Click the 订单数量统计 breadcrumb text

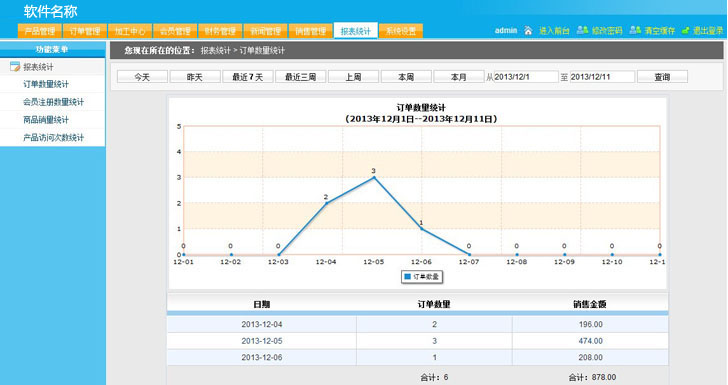coord(262,50)
